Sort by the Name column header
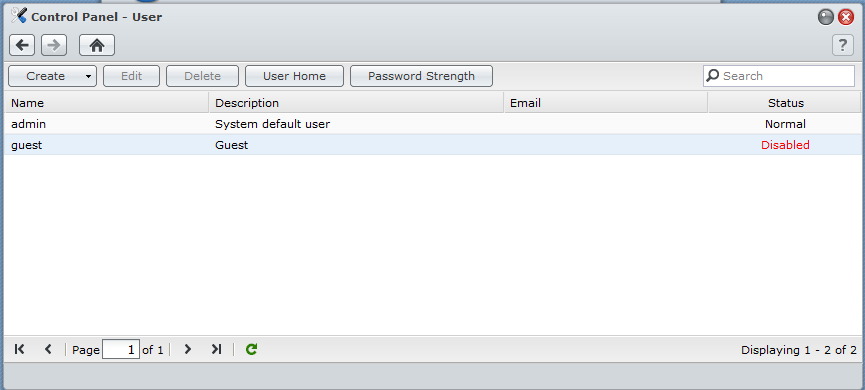The height and width of the screenshot is (390, 865). [x=107, y=103]
